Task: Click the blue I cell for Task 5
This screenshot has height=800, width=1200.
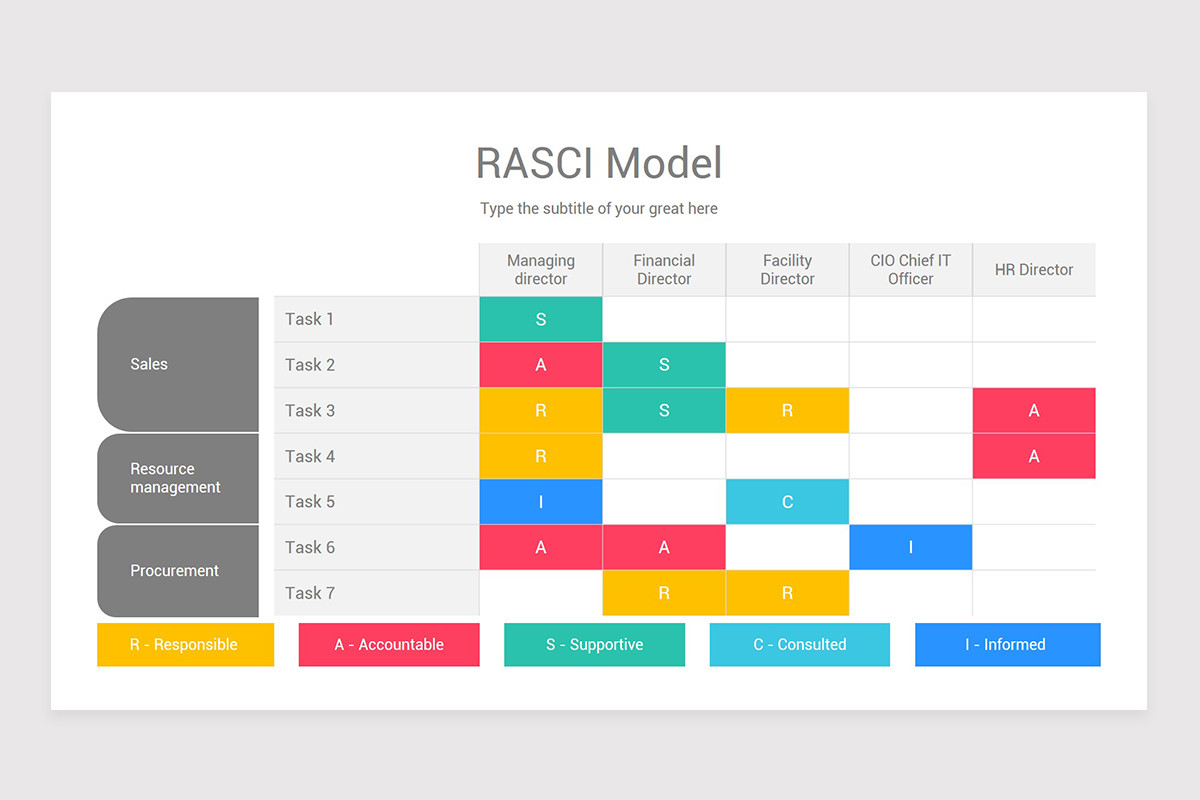Action: click(540, 501)
